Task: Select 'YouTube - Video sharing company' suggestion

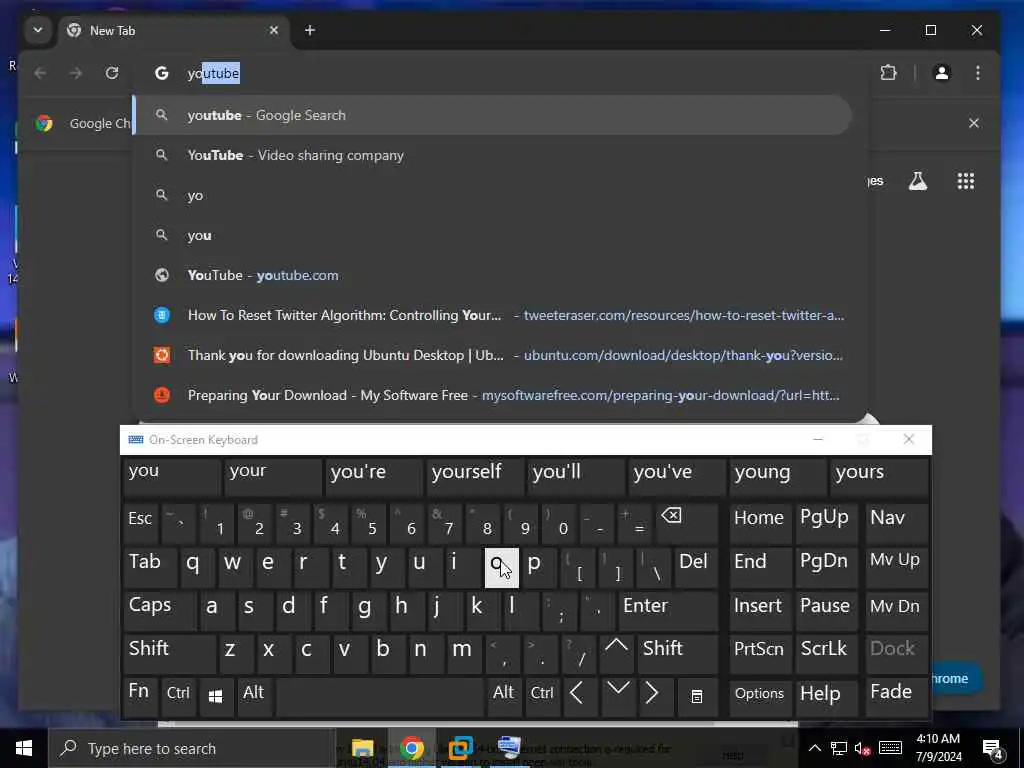Action: coord(493,155)
